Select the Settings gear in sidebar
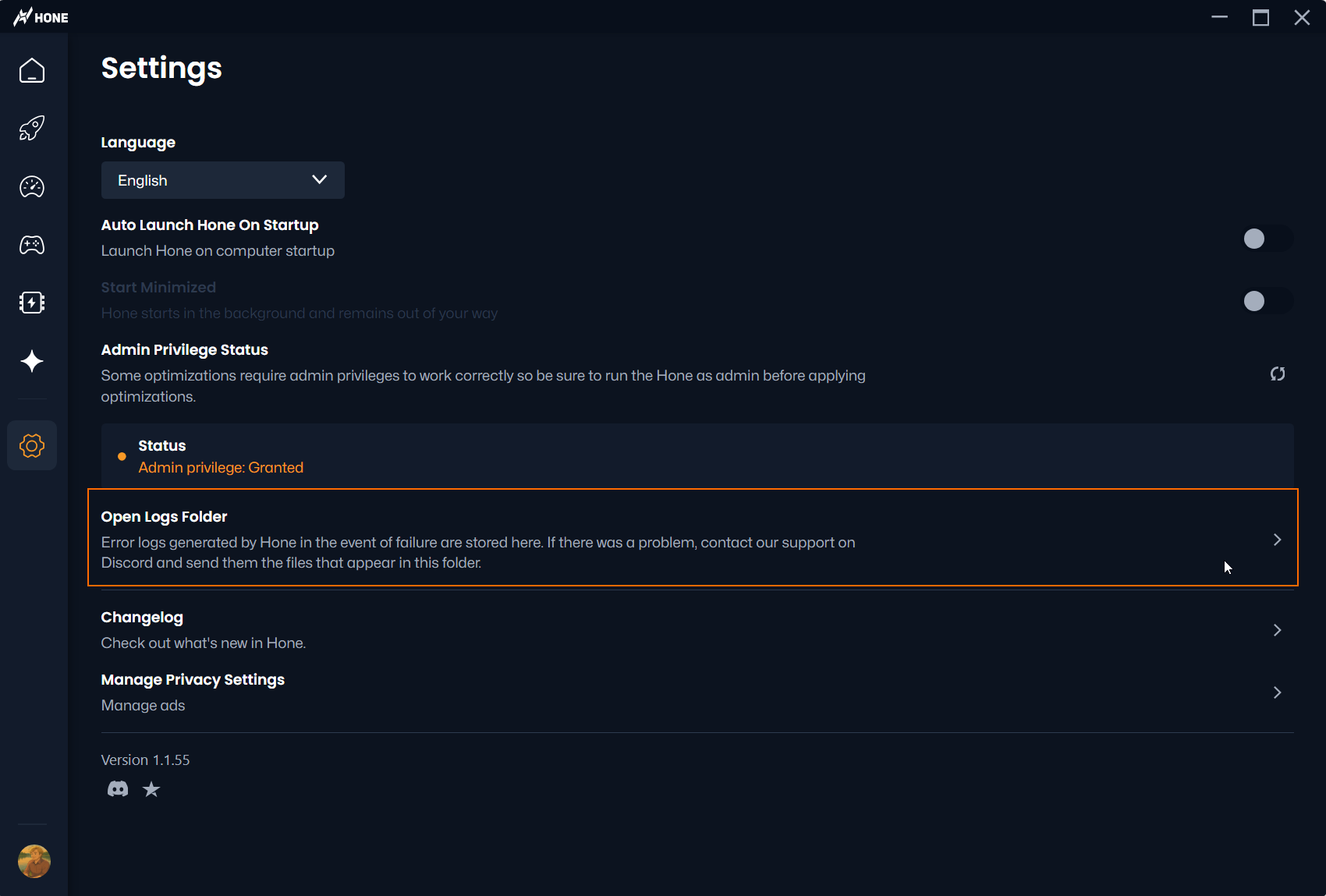Screen dimensions: 1326x896 pyautogui.click(x=32, y=445)
